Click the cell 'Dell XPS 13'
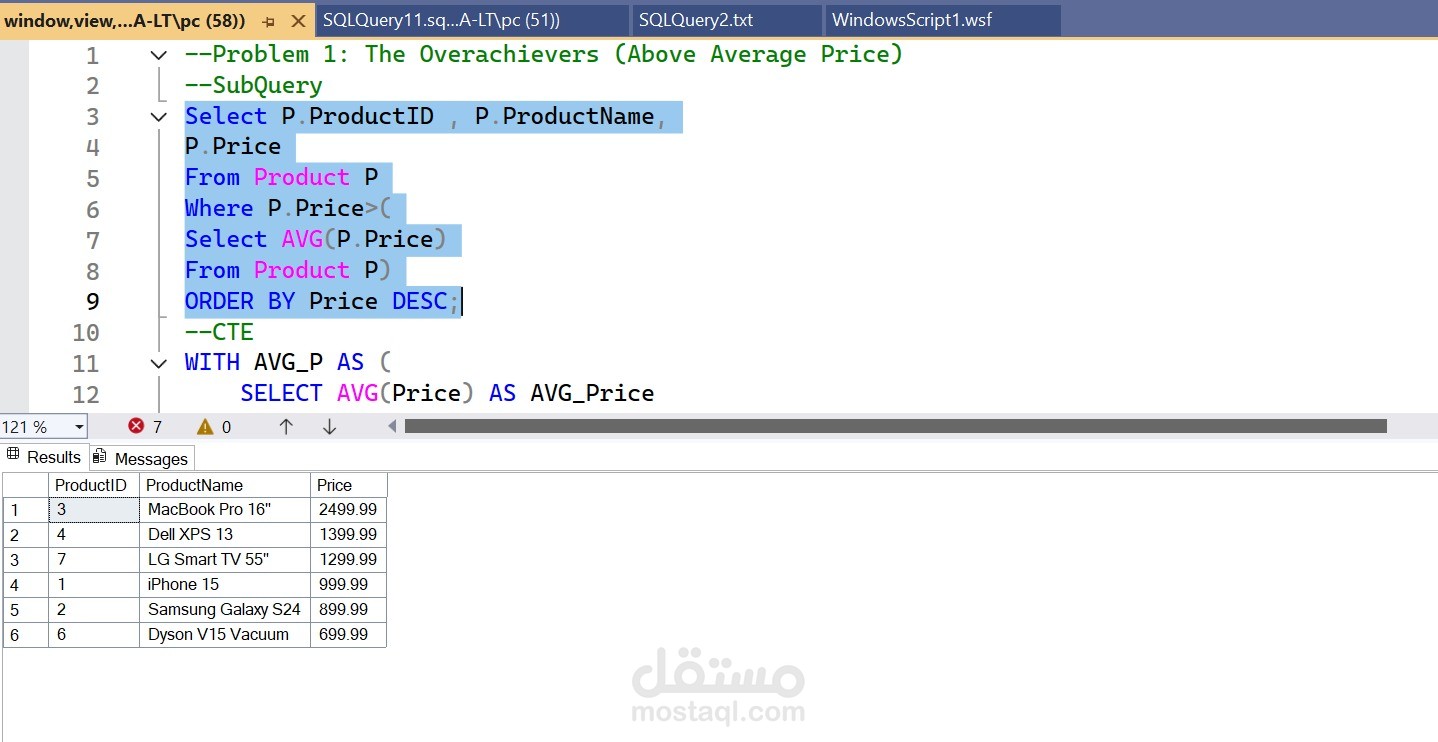1438x742 pixels. coord(225,535)
